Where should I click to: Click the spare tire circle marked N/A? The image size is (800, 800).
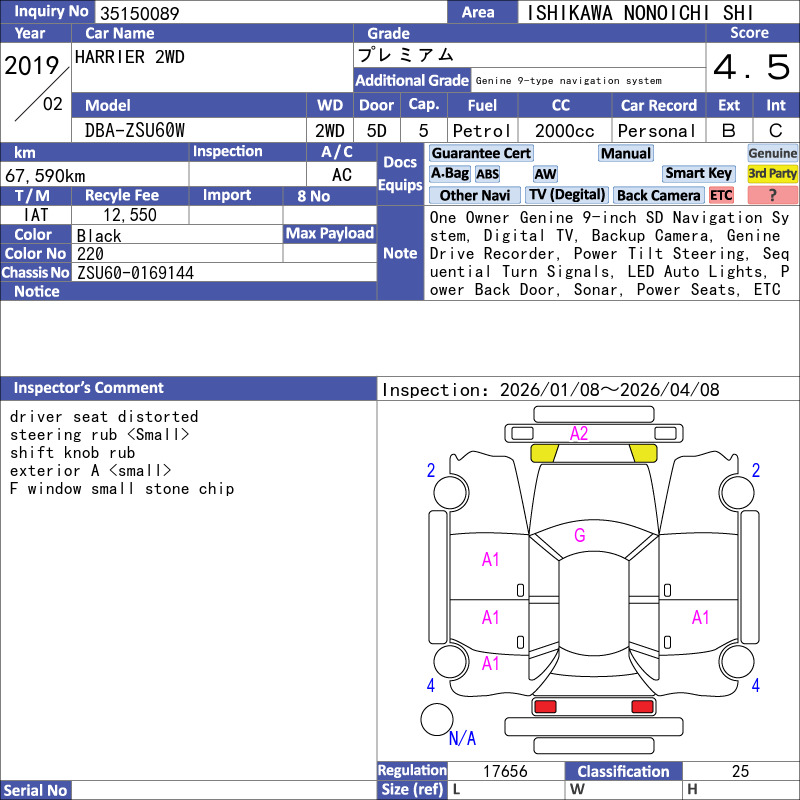pyautogui.click(x=437, y=720)
